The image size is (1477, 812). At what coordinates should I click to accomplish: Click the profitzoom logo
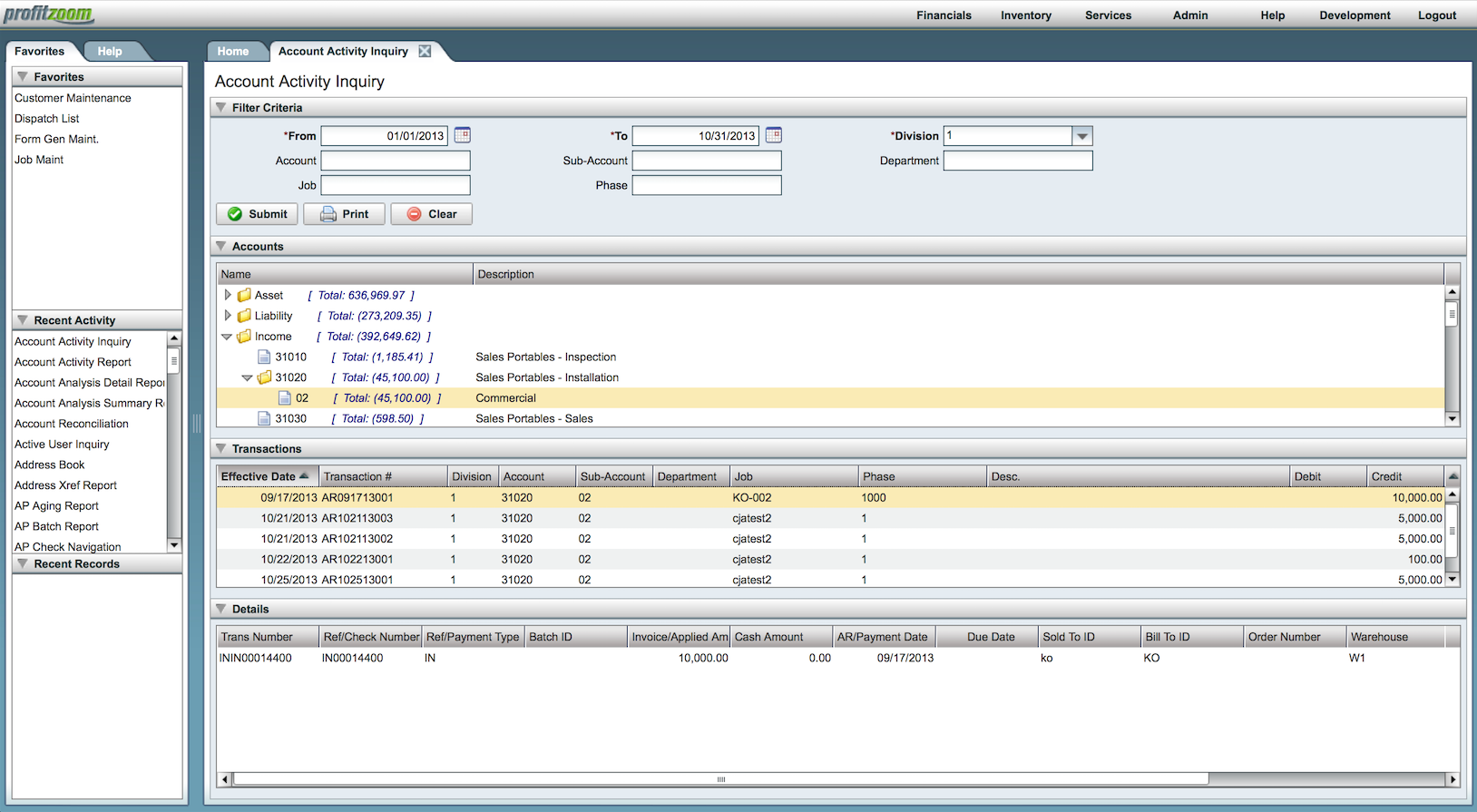(x=48, y=15)
